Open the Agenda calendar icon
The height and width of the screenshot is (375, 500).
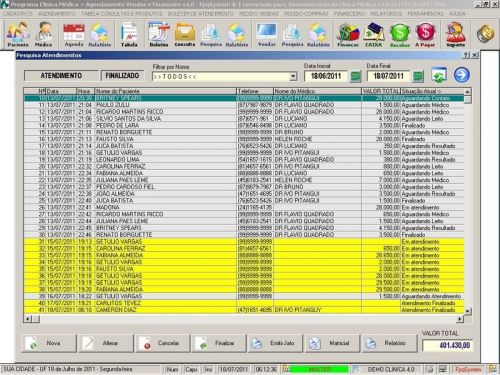pos(74,34)
